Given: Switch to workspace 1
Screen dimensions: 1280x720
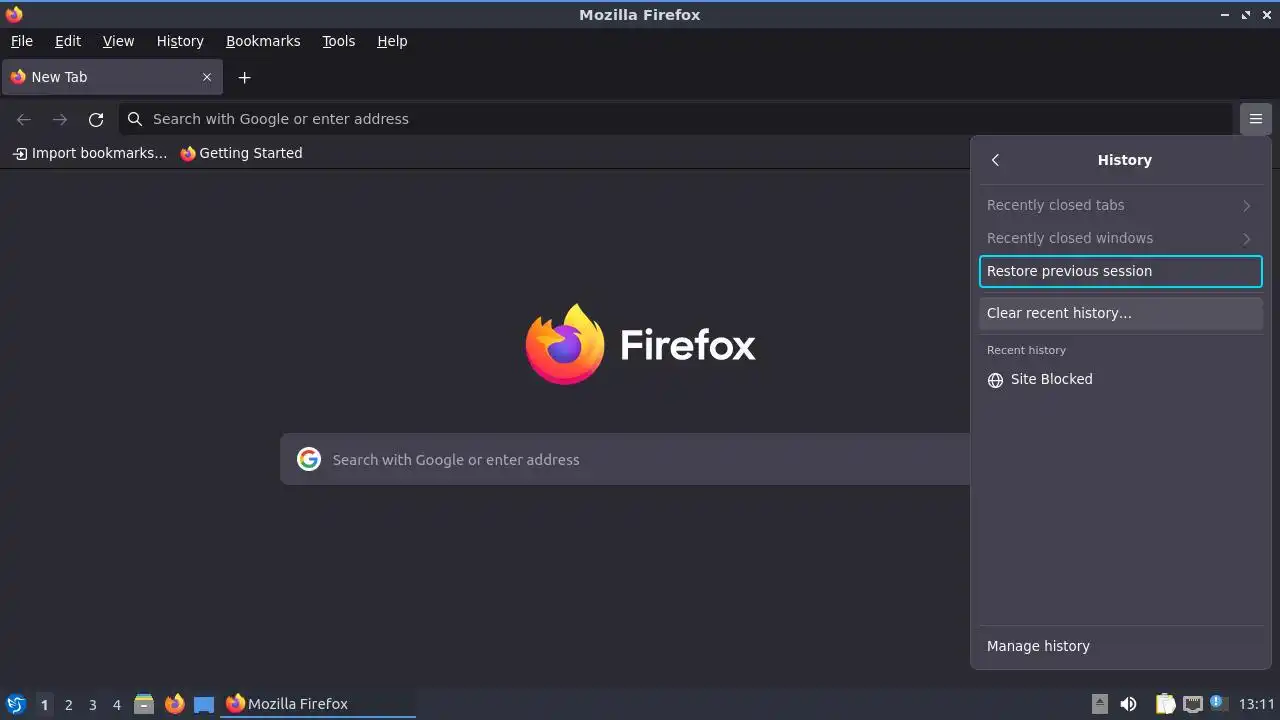Looking at the screenshot, I should point(44,704).
